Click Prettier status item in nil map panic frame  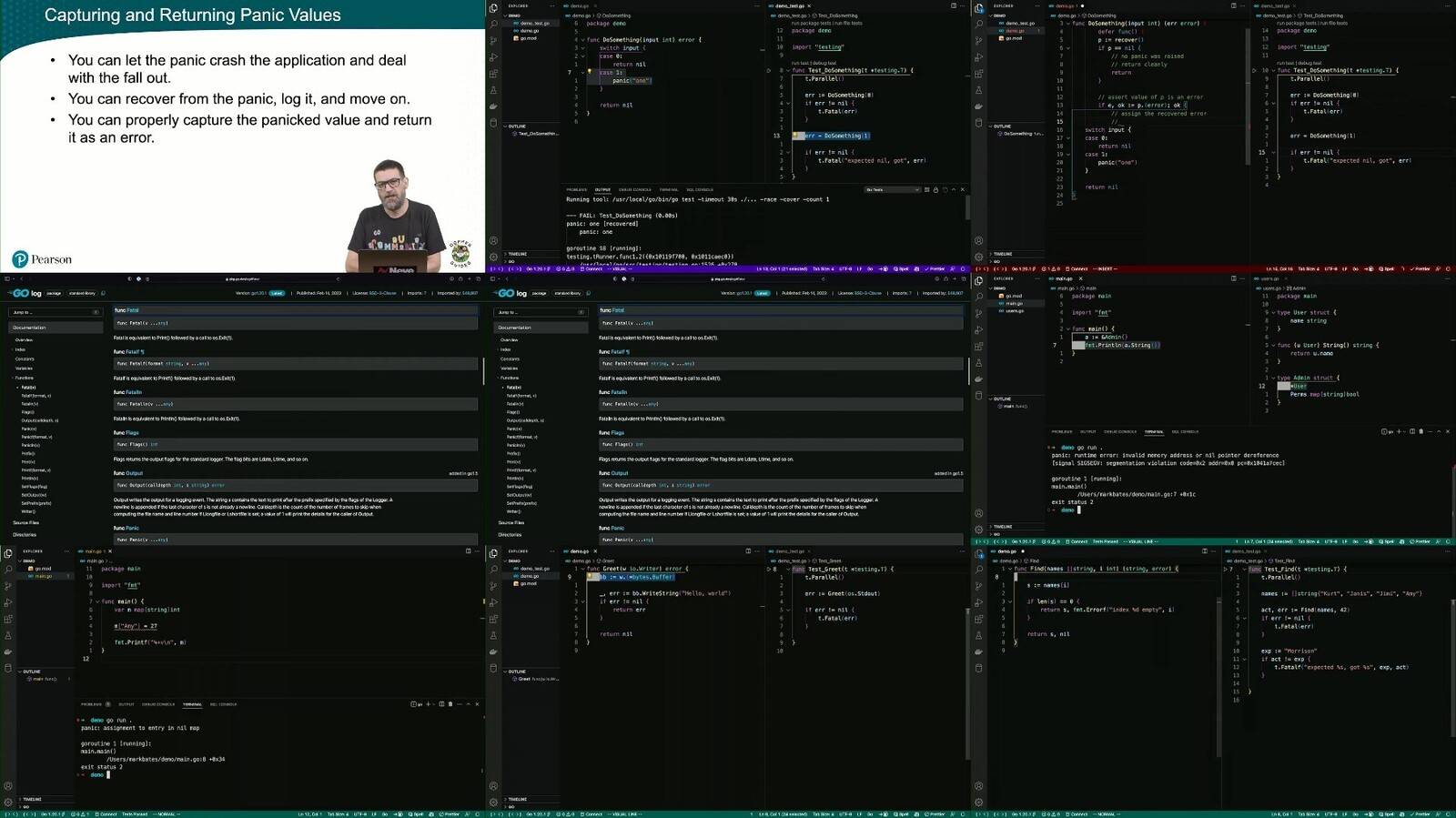click(x=450, y=814)
